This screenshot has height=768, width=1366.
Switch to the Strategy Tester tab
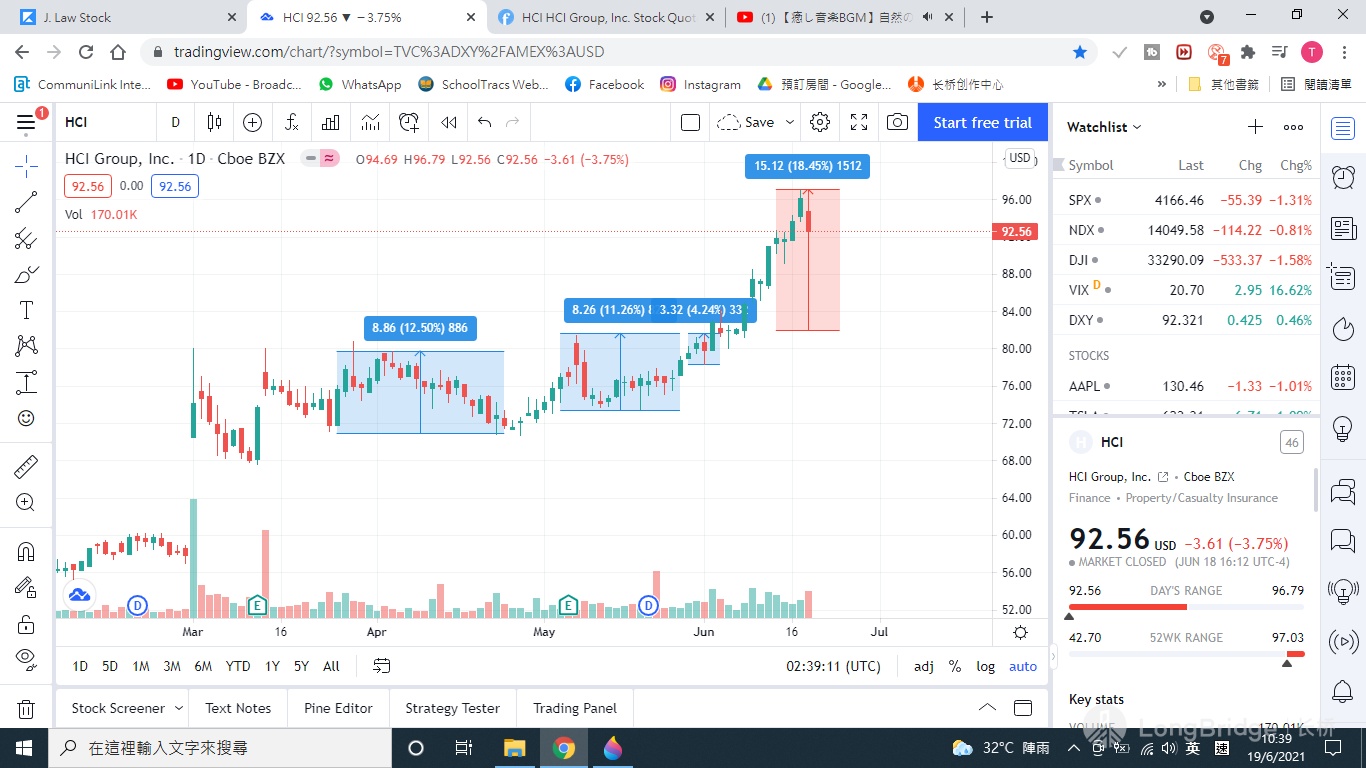(x=452, y=708)
